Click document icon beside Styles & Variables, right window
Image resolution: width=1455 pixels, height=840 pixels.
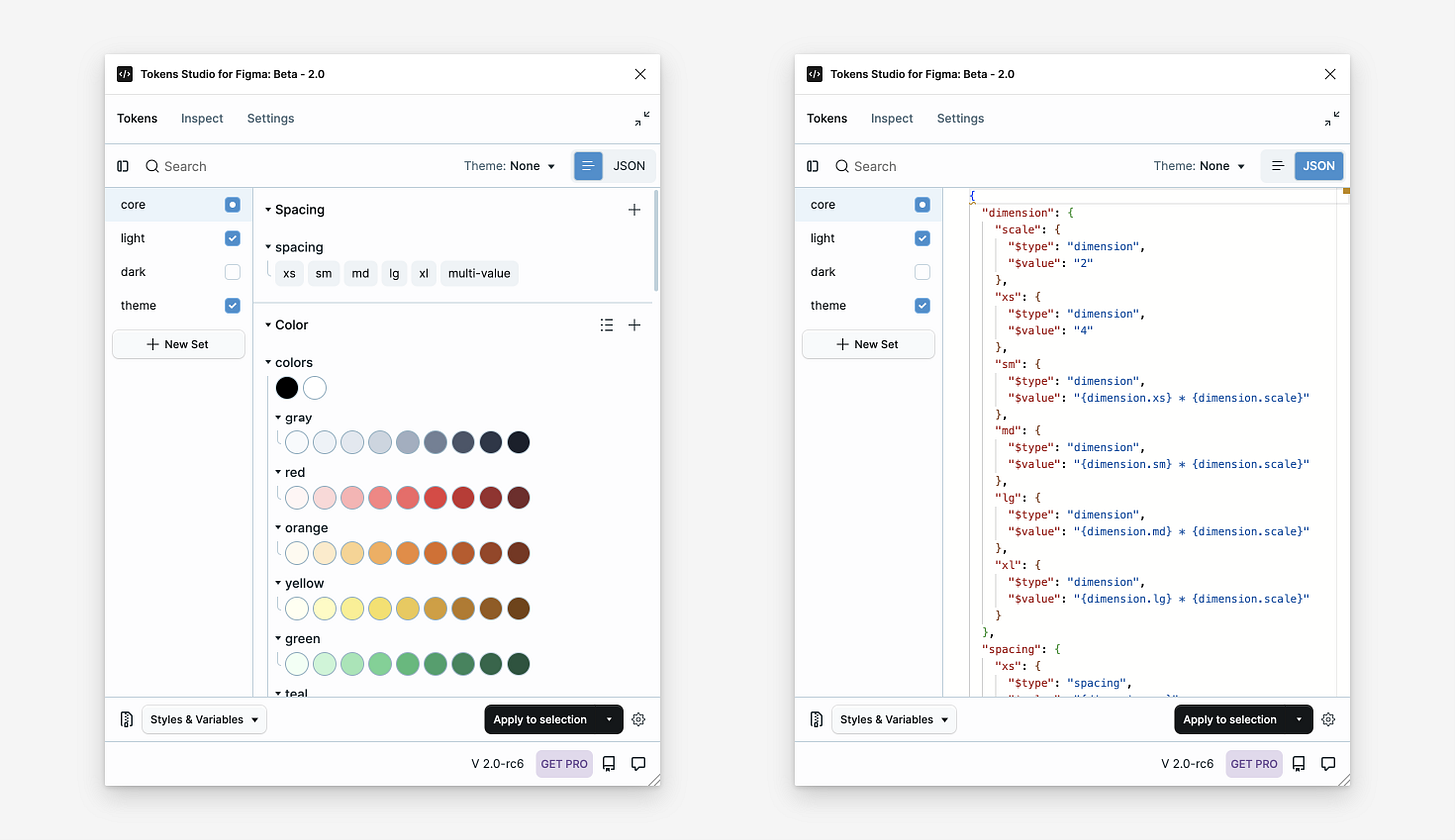(816, 719)
